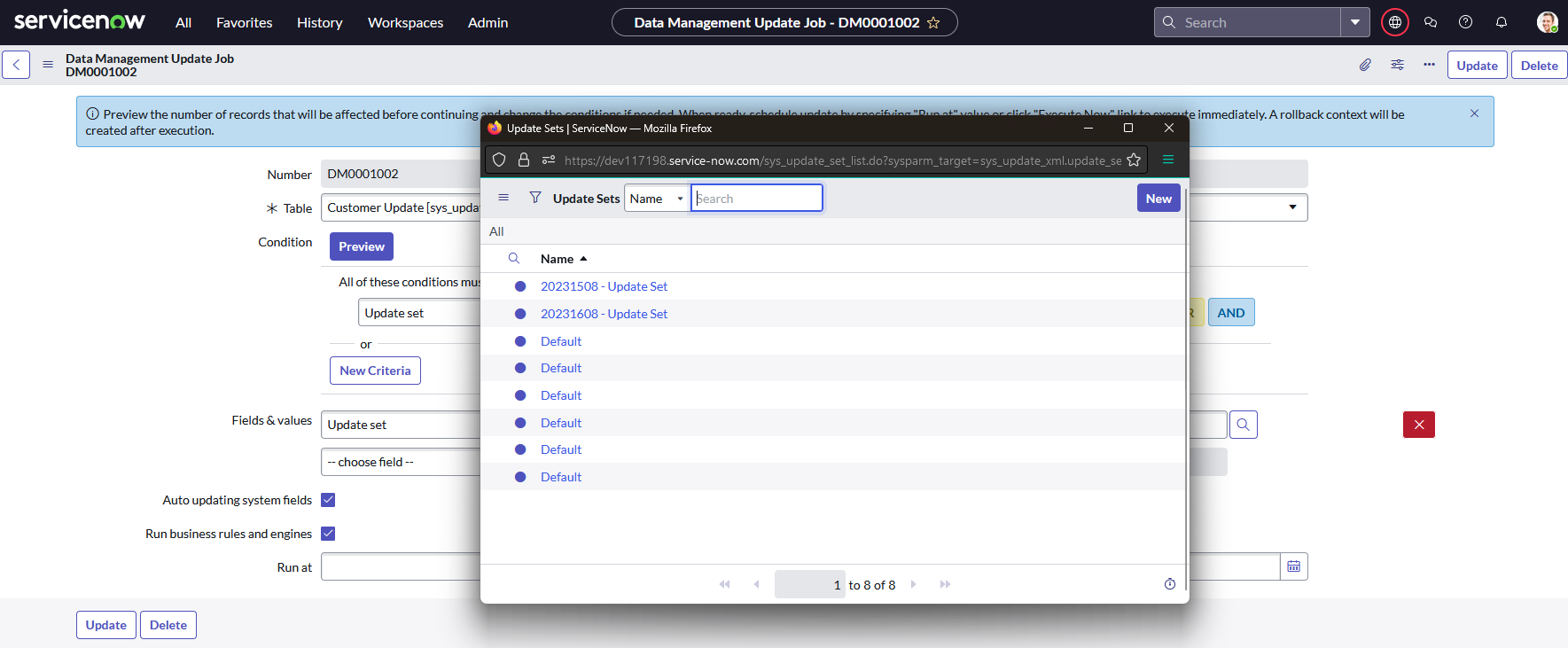Open the user profile avatar
This screenshot has height=648, width=1568.
pyautogui.click(x=1547, y=22)
